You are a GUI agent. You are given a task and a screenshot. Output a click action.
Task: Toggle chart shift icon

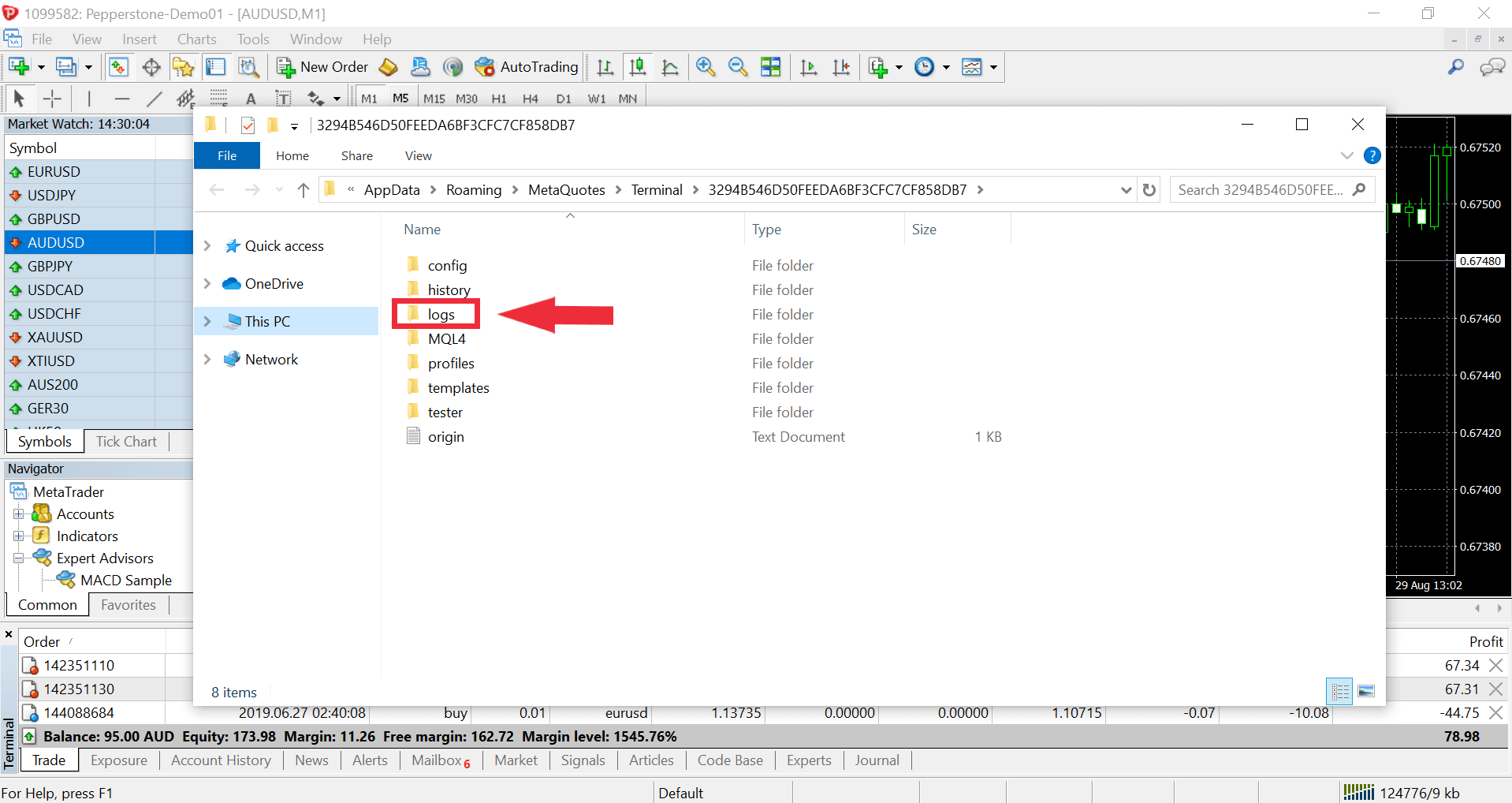coord(842,67)
